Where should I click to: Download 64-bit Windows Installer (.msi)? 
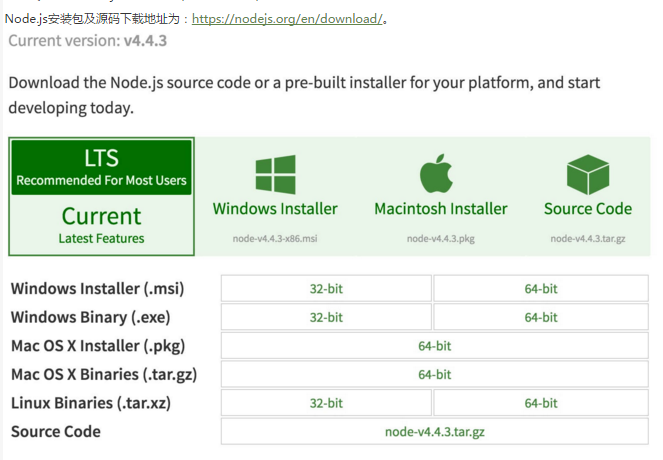point(541,288)
